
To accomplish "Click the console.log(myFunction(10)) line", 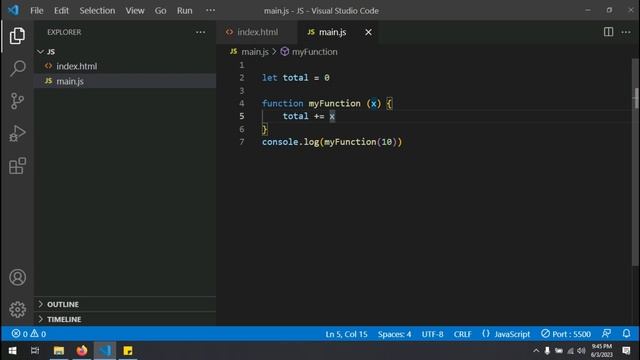I will [x=332, y=142].
